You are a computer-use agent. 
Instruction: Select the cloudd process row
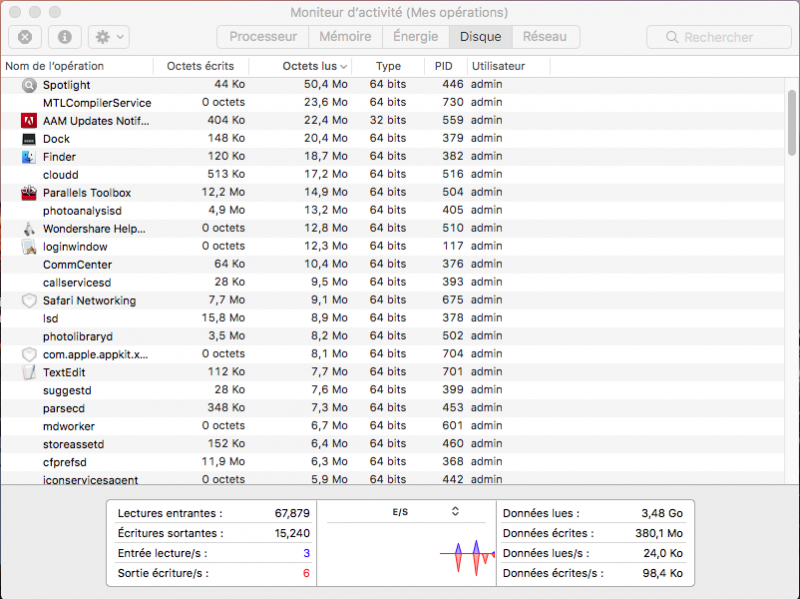click(393, 174)
